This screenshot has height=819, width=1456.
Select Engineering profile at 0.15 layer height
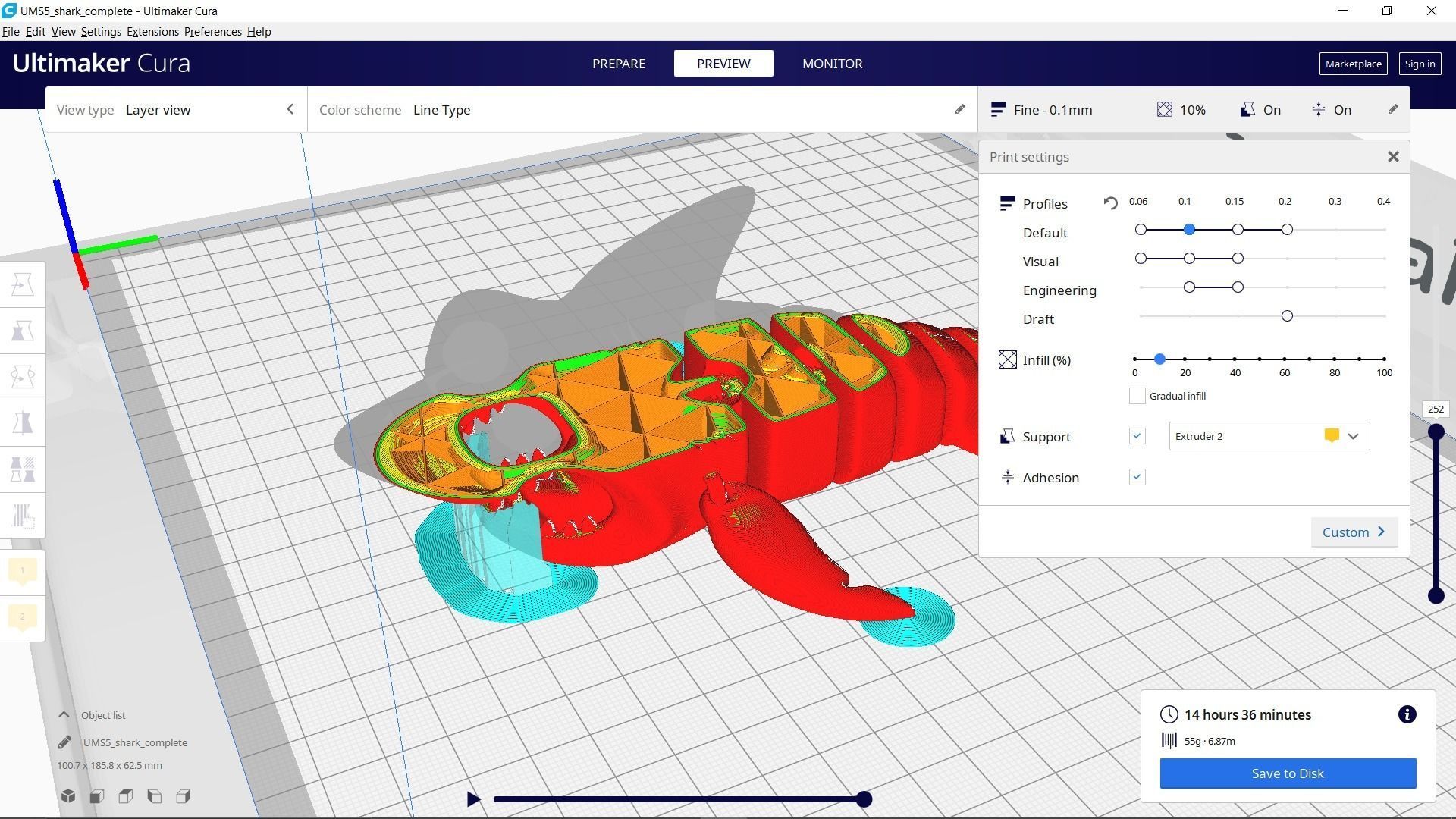1238,287
